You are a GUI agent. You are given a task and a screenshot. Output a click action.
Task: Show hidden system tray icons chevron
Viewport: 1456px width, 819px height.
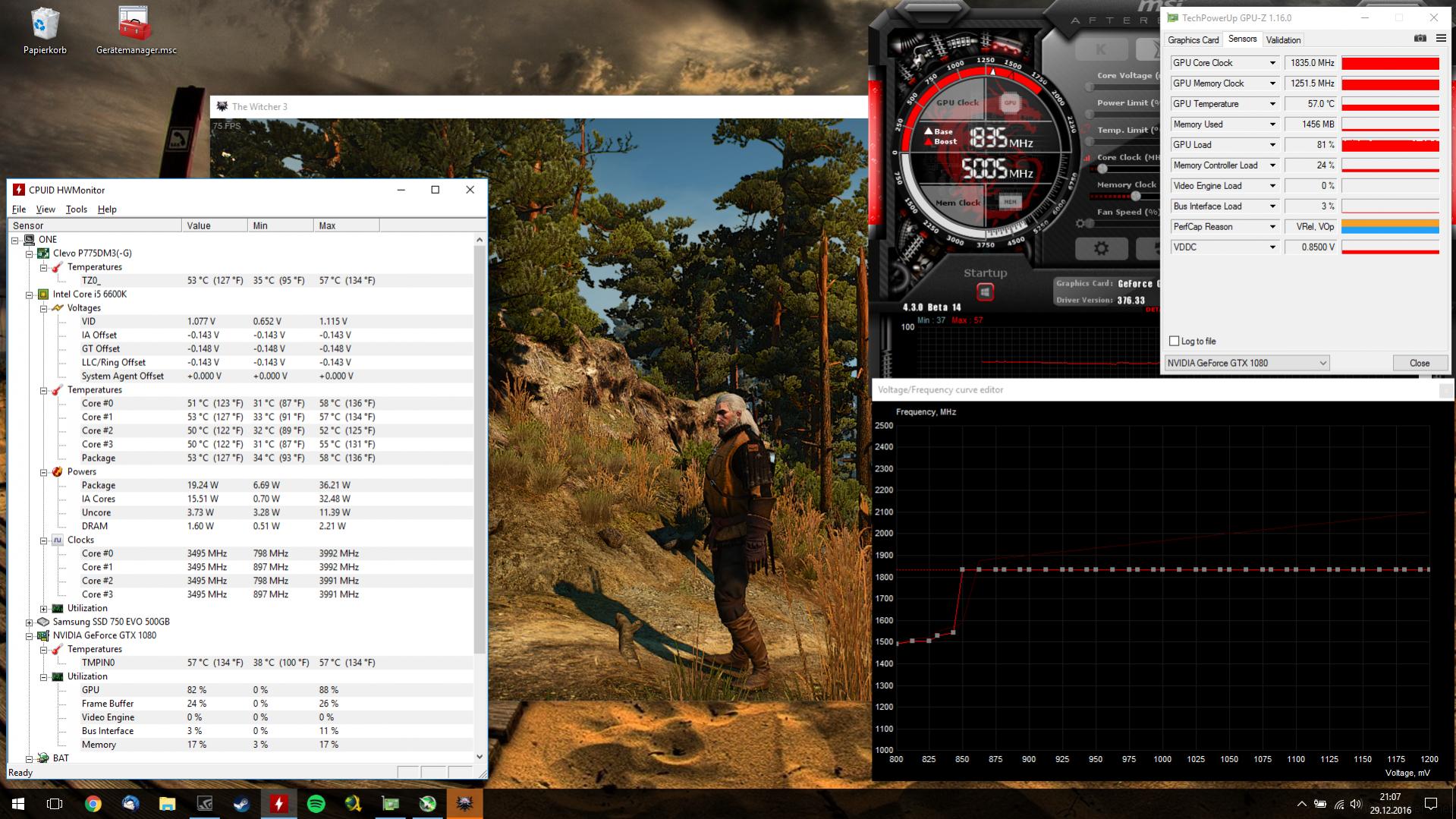[x=1302, y=804]
